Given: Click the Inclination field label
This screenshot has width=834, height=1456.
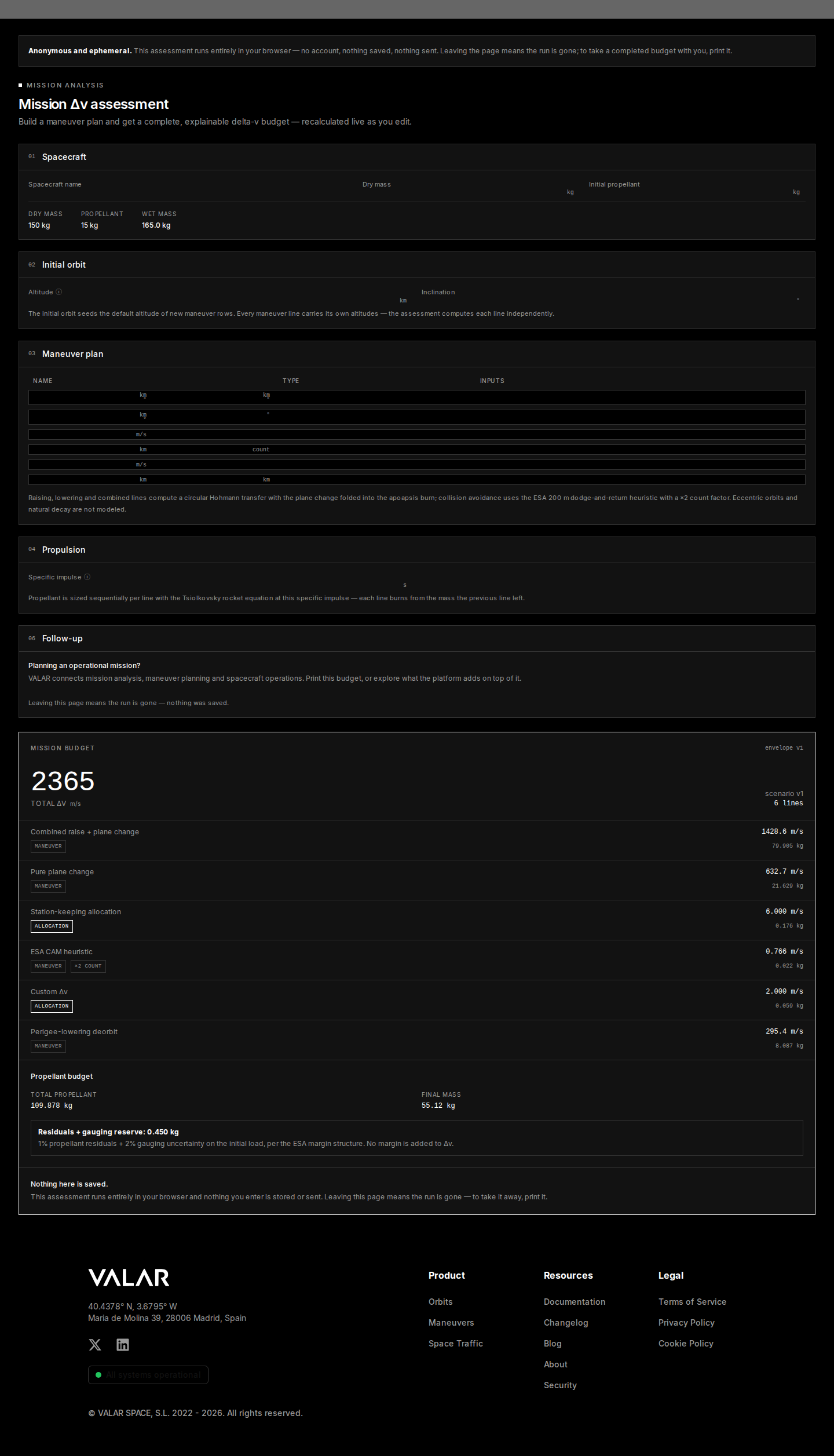Looking at the screenshot, I should (438, 292).
